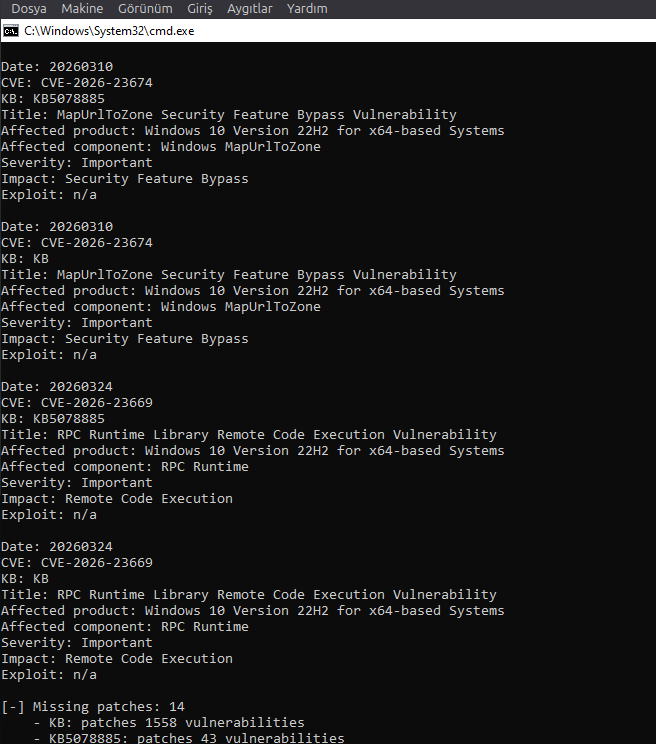Click the first Impact: Security Feature Bypass line
The width and height of the screenshot is (656, 744).
125,179
